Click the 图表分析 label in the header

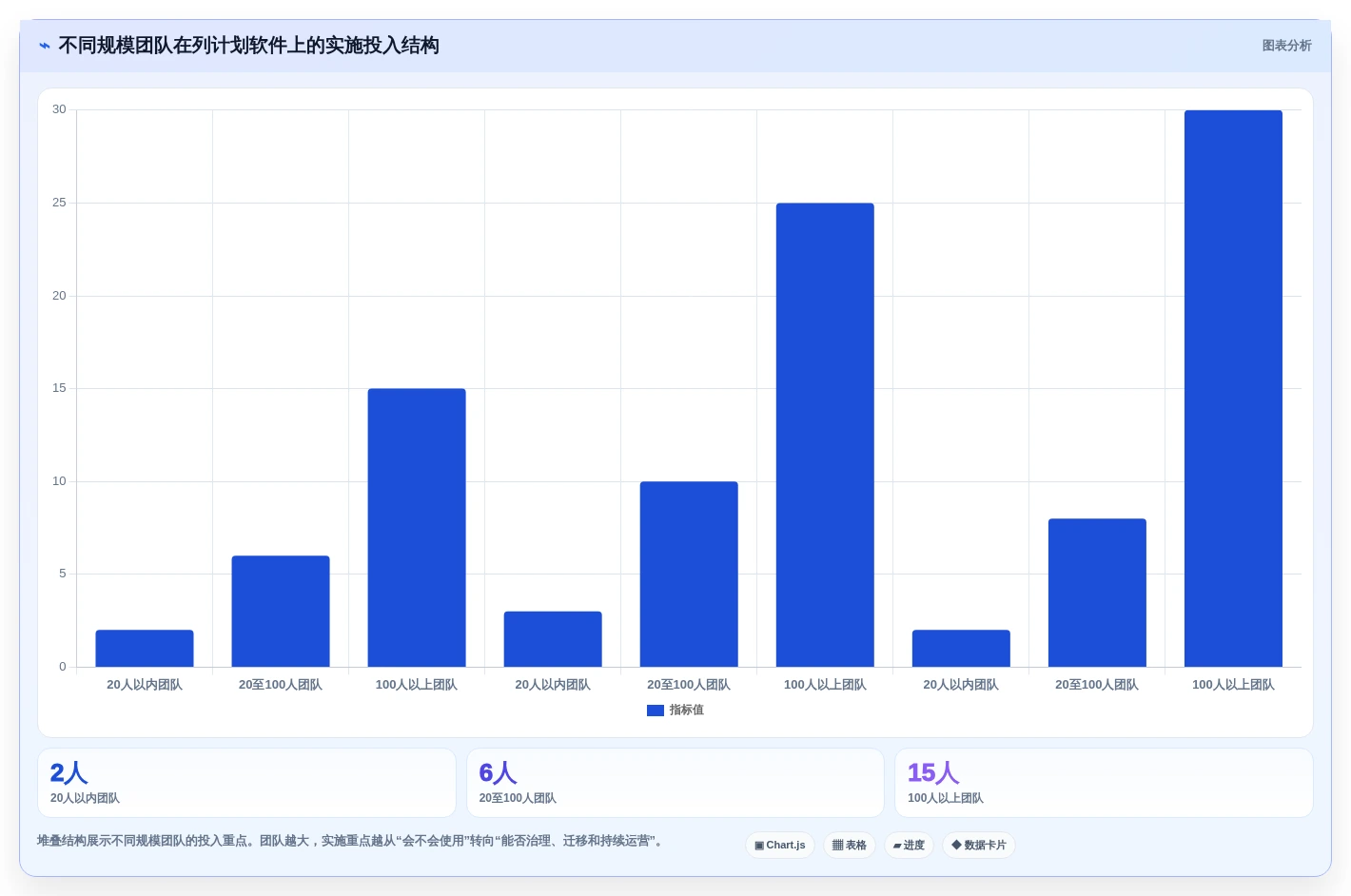tap(1286, 46)
